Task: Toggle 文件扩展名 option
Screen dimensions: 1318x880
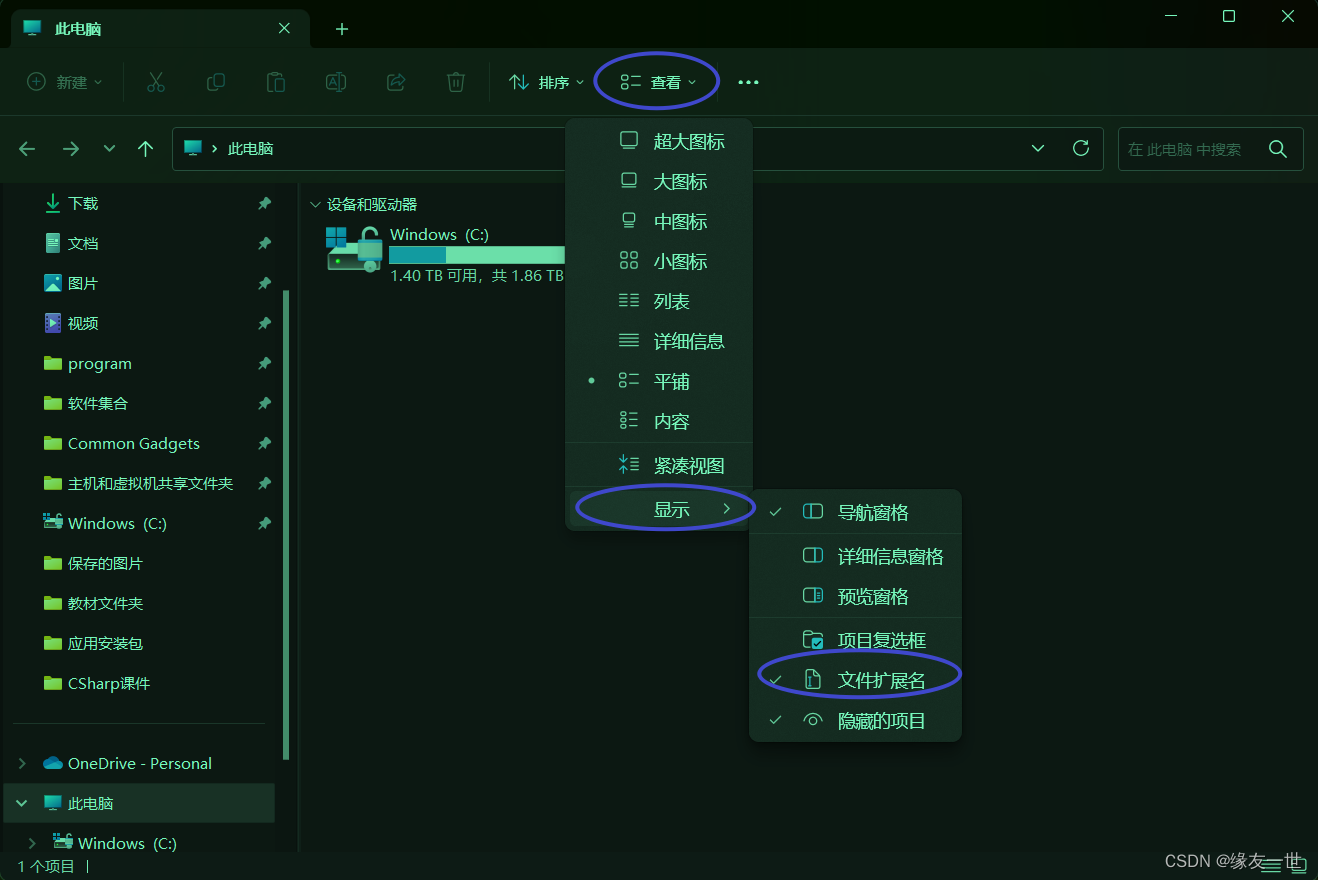Action: coord(855,680)
